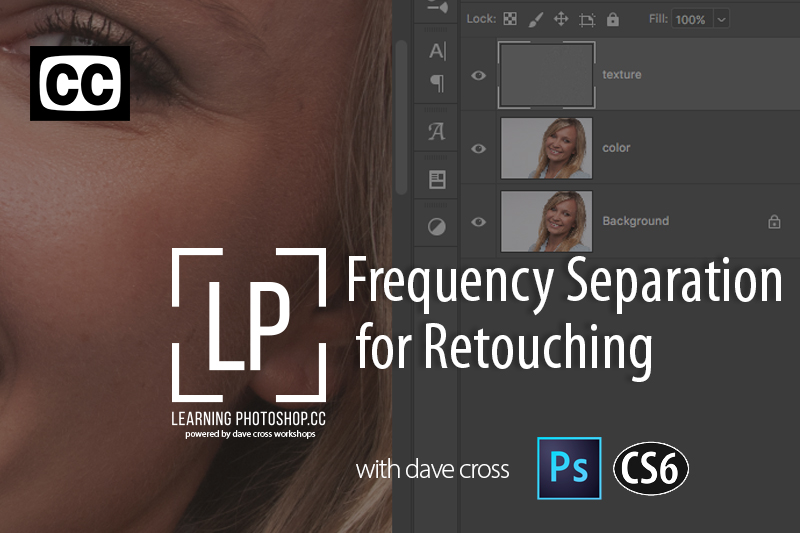Click the 'with dave cross' text
Screen dimensions: 800x533
click(x=432, y=469)
